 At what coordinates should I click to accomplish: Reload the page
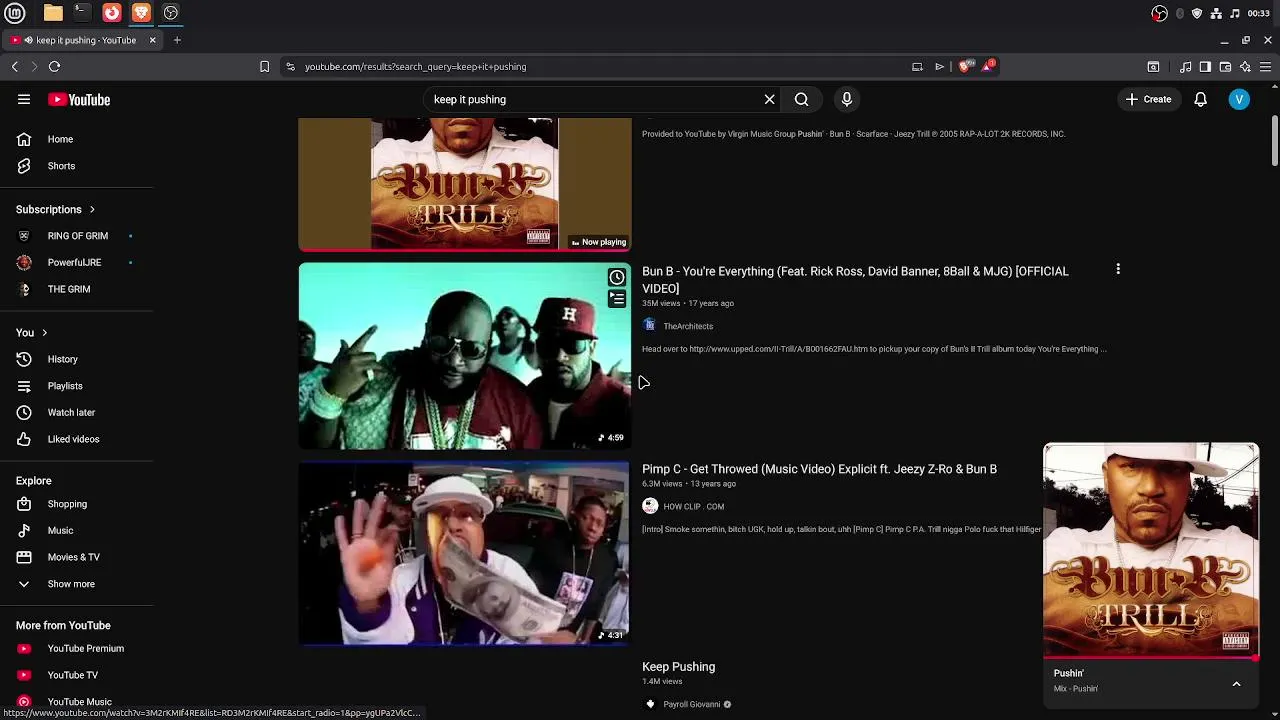pos(55,67)
